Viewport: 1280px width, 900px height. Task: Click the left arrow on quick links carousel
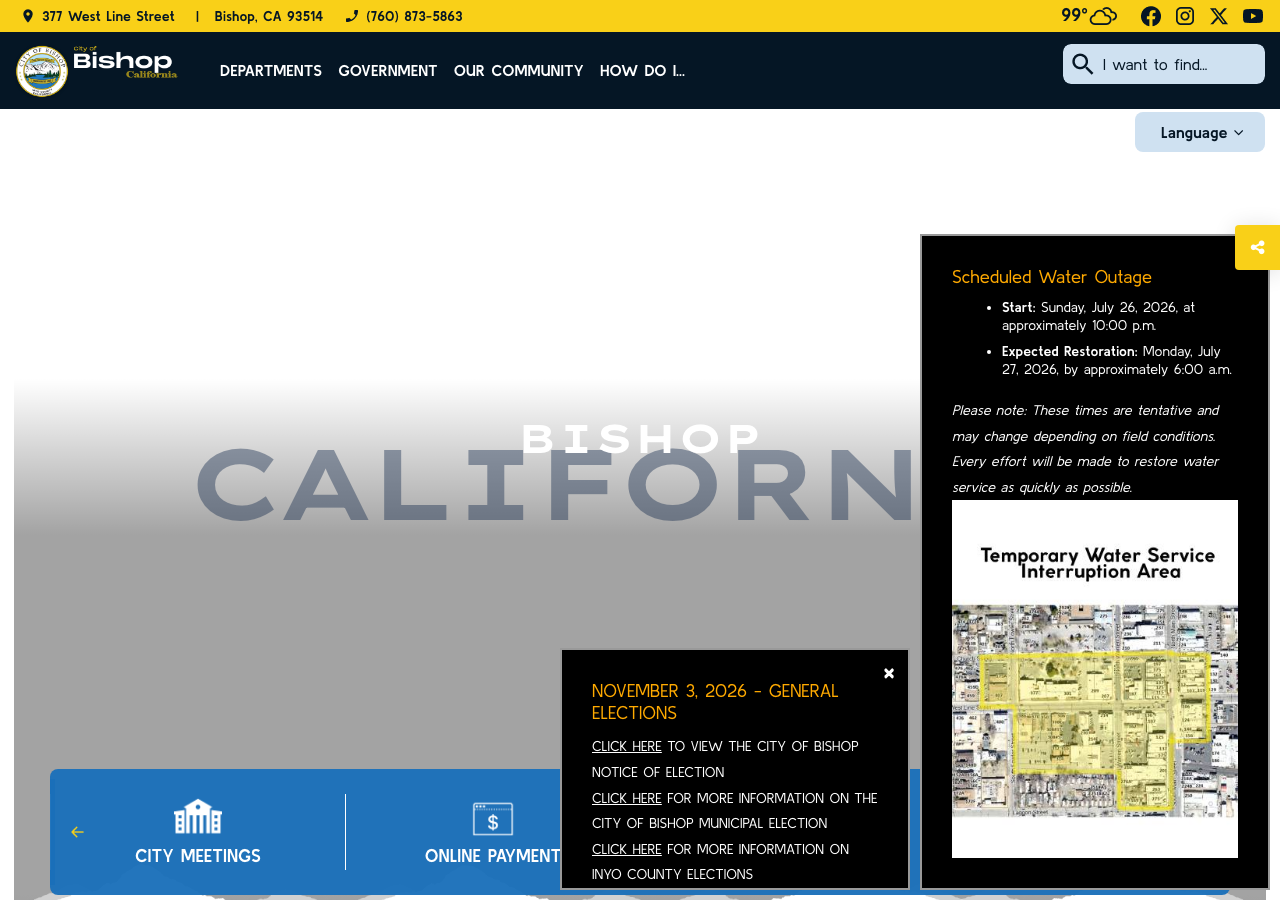pyautogui.click(x=77, y=832)
